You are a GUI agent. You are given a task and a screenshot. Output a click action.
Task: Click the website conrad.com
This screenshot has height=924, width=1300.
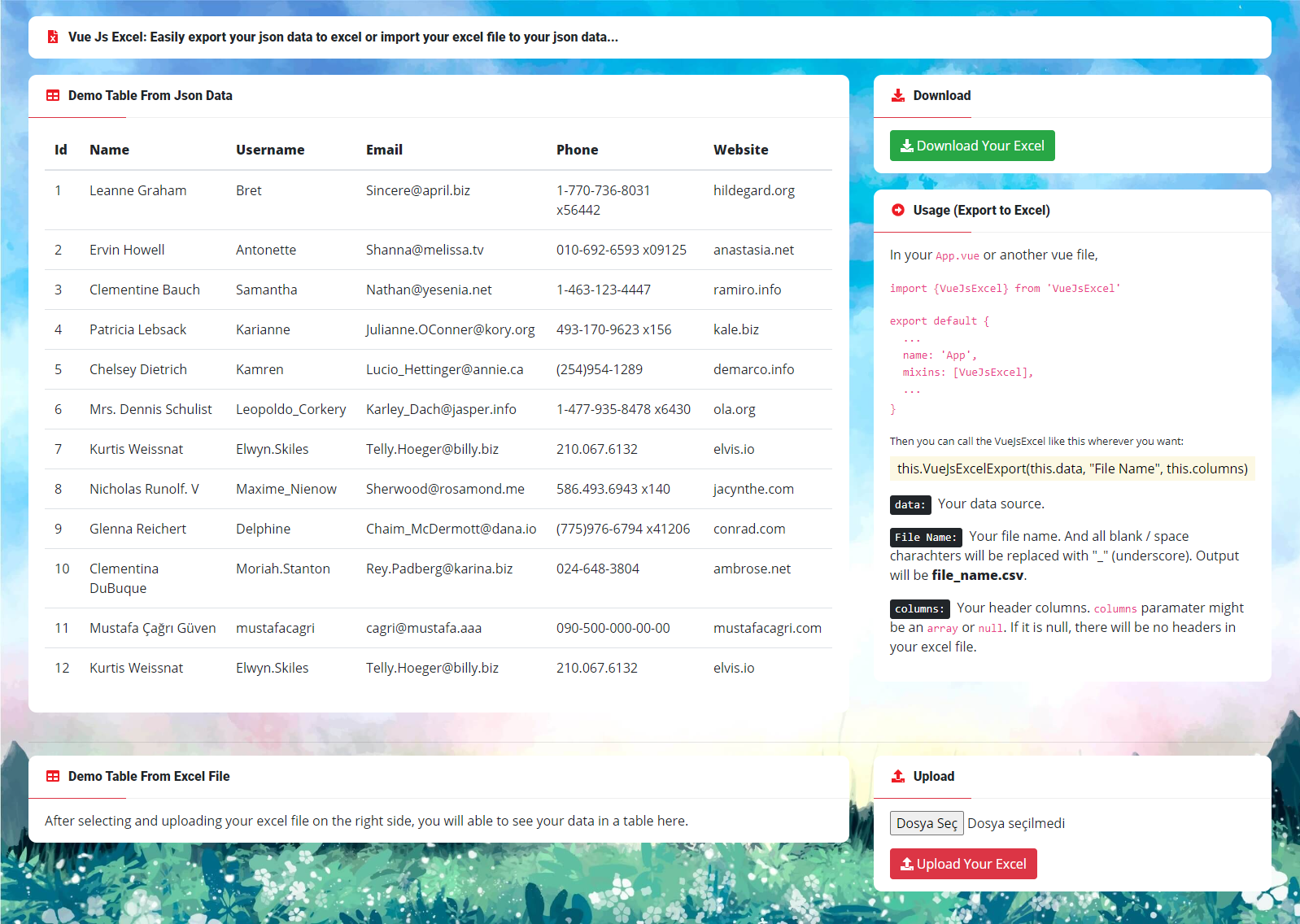coord(749,529)
